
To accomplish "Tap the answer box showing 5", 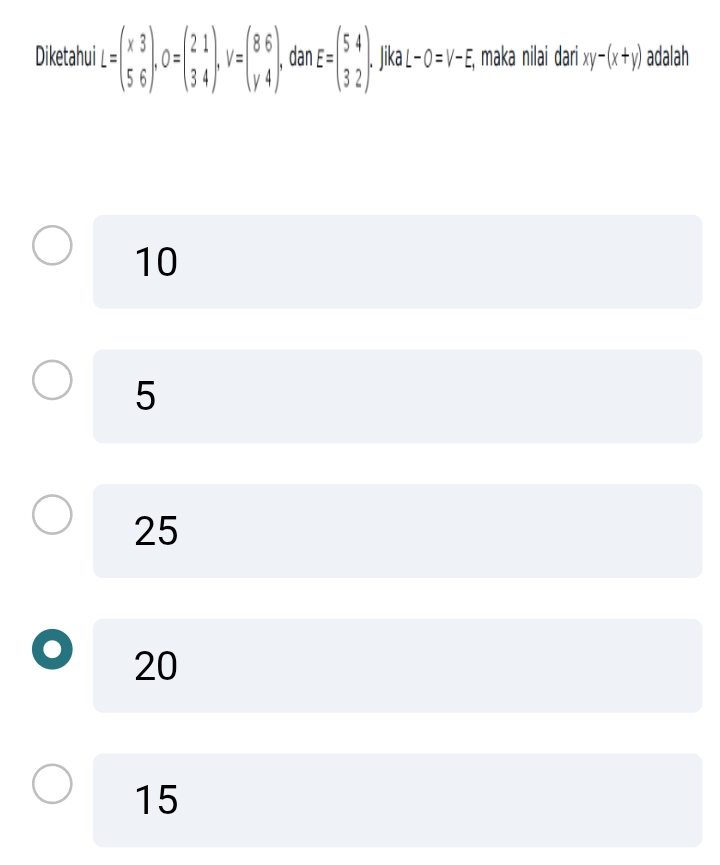I will pyautogui.click(x=397, y=396).
